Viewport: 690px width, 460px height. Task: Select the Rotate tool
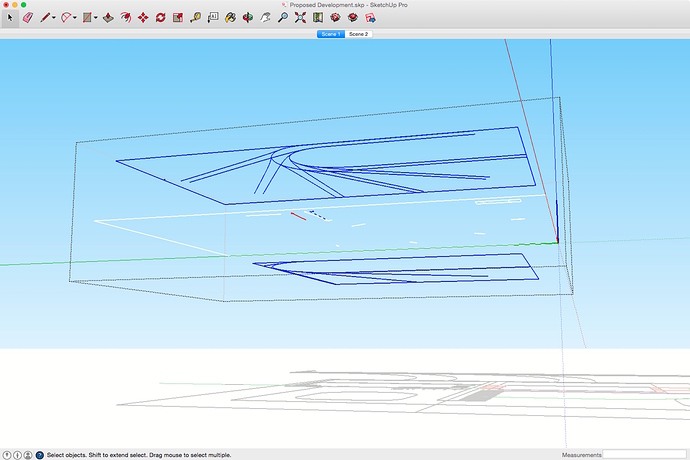tap(161, 18)
